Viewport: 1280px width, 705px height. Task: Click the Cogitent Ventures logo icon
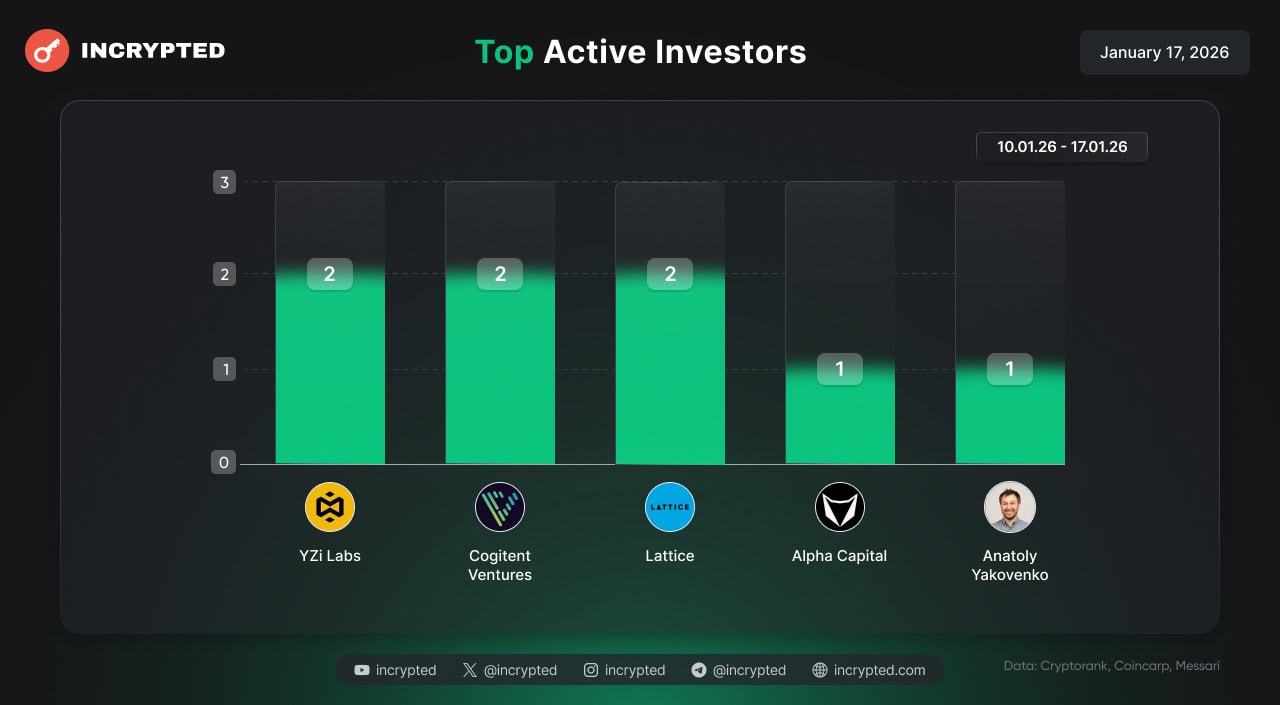[x=500, y=507]
